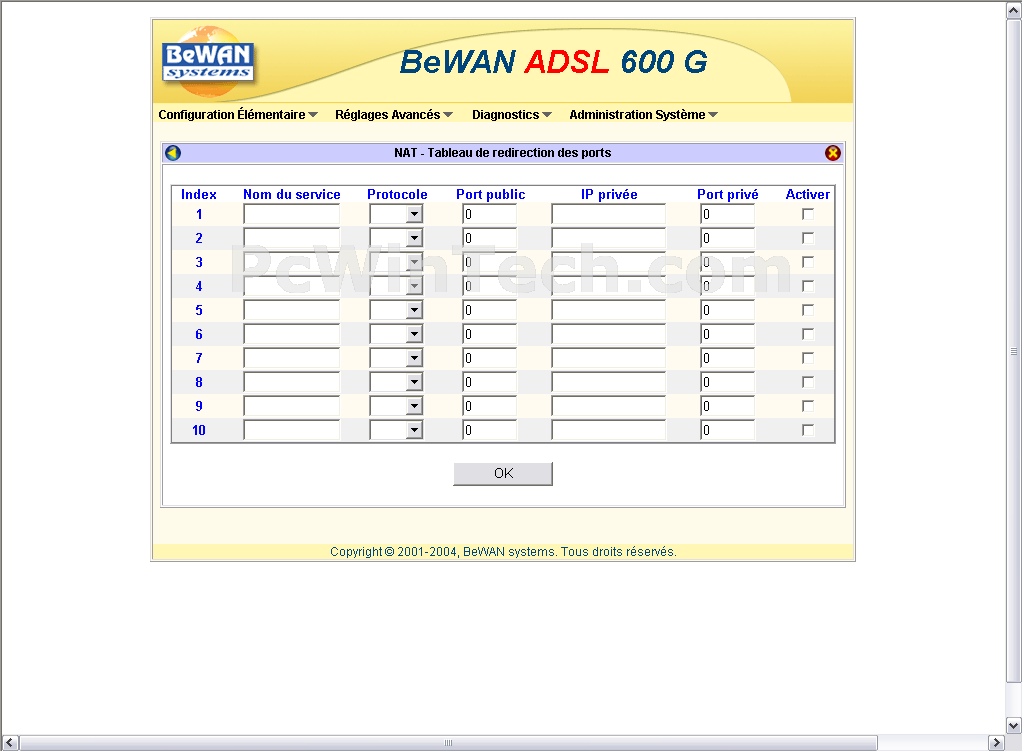This screenshot has width=1022, height=751.
Task: Toggle the Activer checkbox for row 9
Action: [808, 406]
